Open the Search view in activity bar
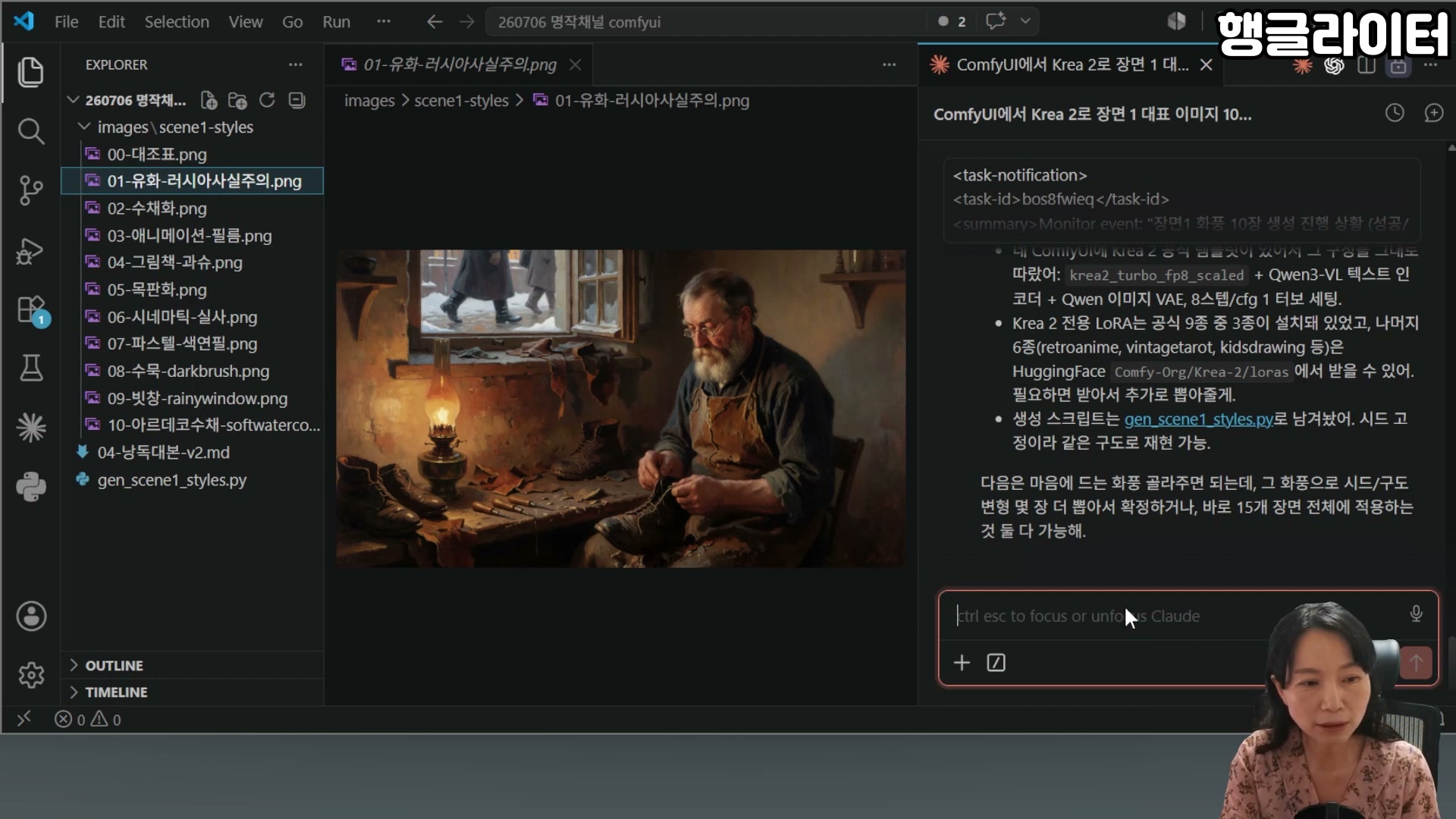Image resolution: width=1456 pixels, height=819 pixels. coord(30,131)
